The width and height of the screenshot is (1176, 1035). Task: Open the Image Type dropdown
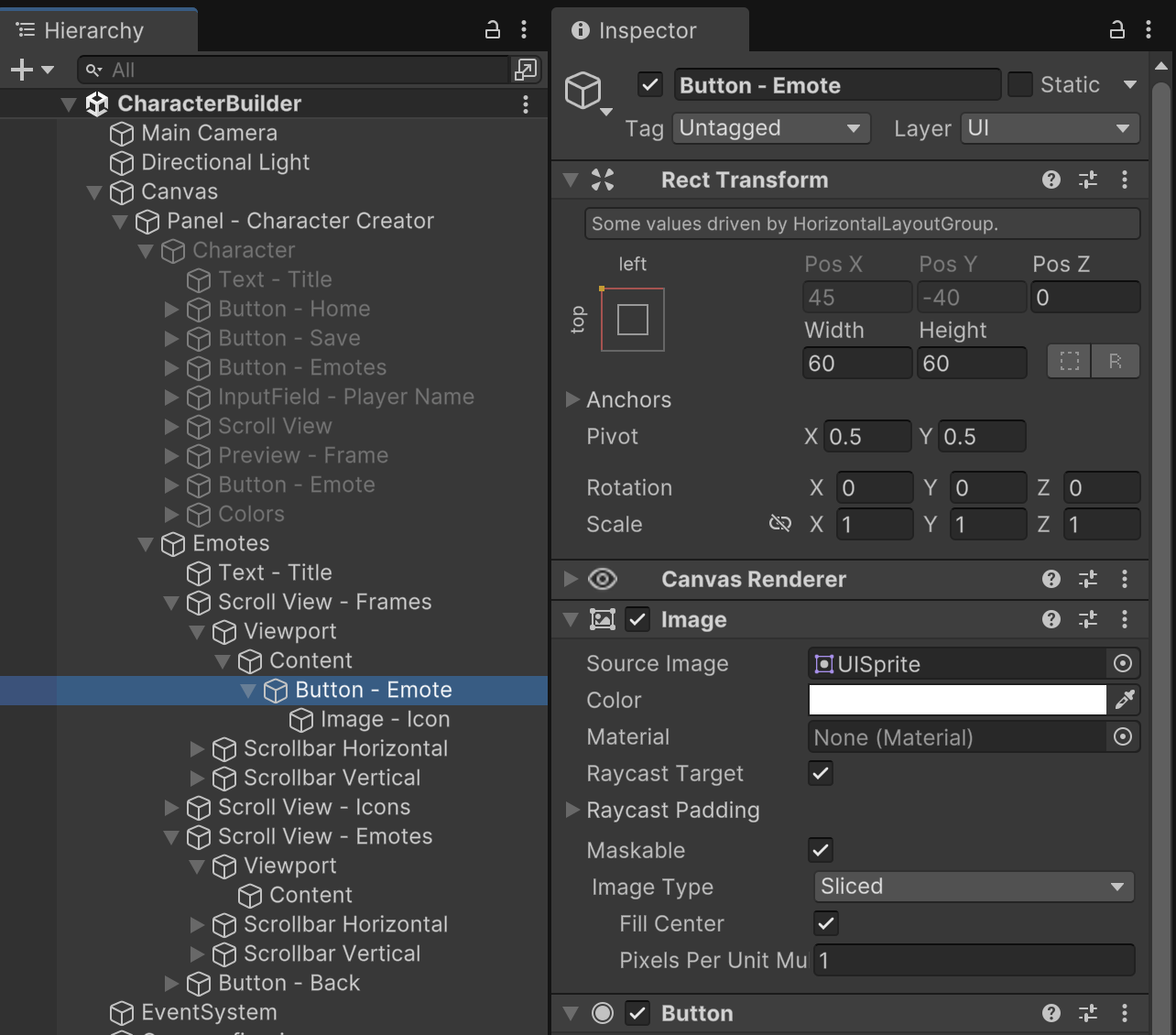pos(973,887)
